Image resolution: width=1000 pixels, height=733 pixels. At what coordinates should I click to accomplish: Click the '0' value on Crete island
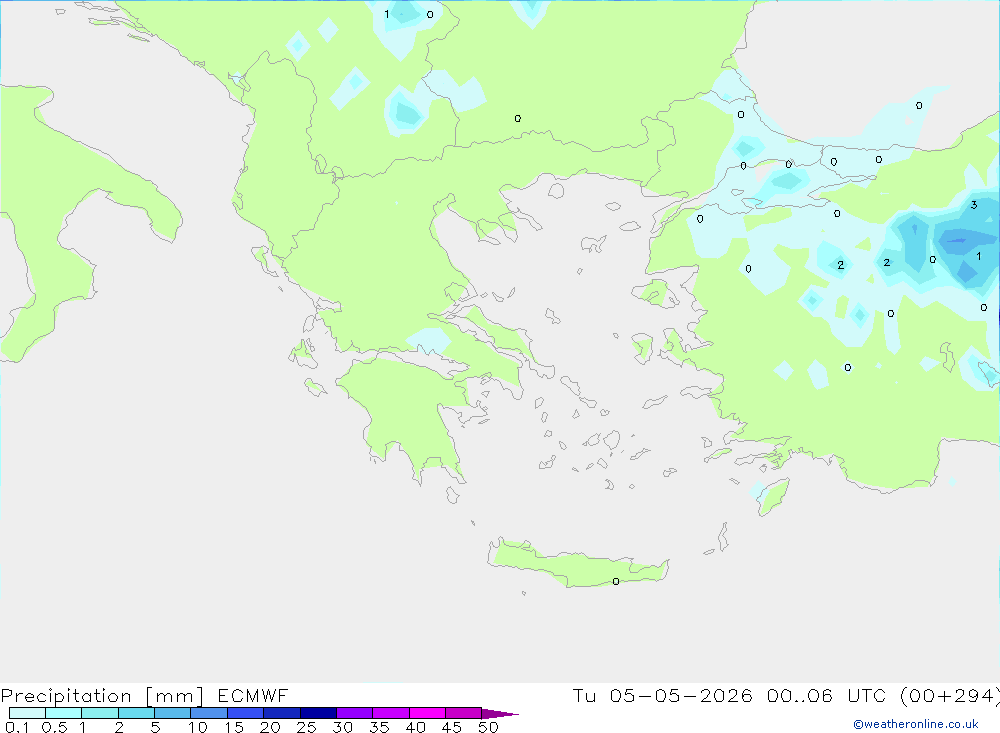615,581
